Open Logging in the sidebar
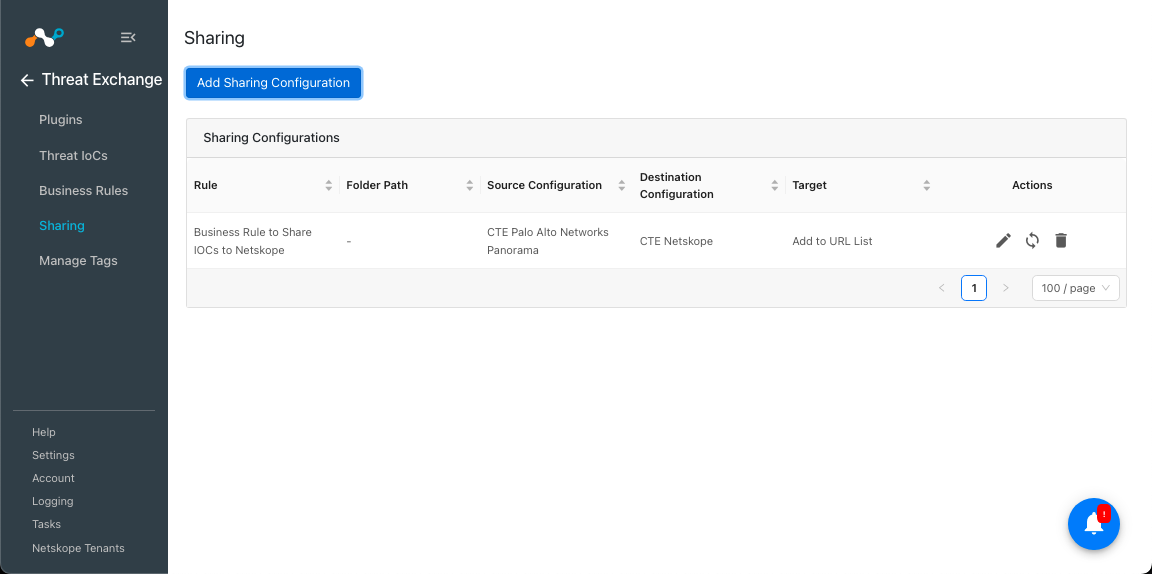 click(52, 501)
